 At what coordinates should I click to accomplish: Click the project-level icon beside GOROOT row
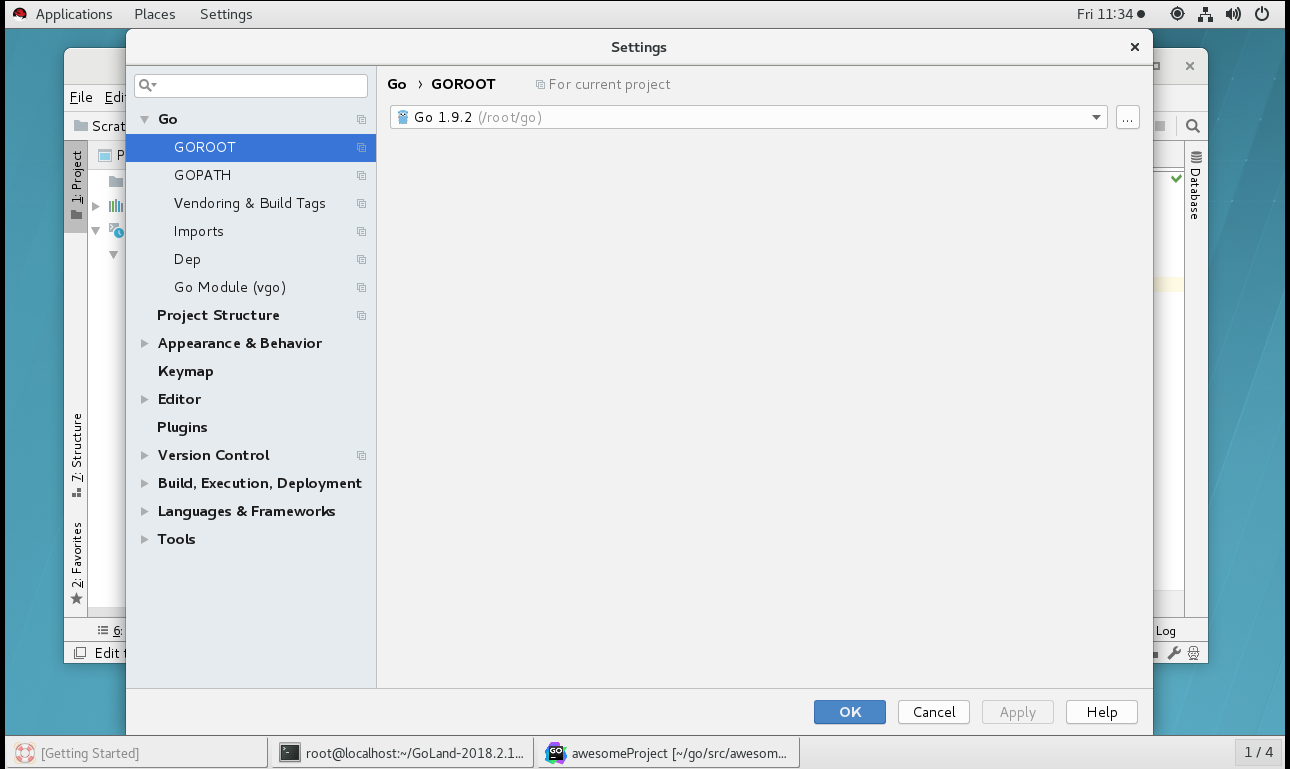click(362, 147)
